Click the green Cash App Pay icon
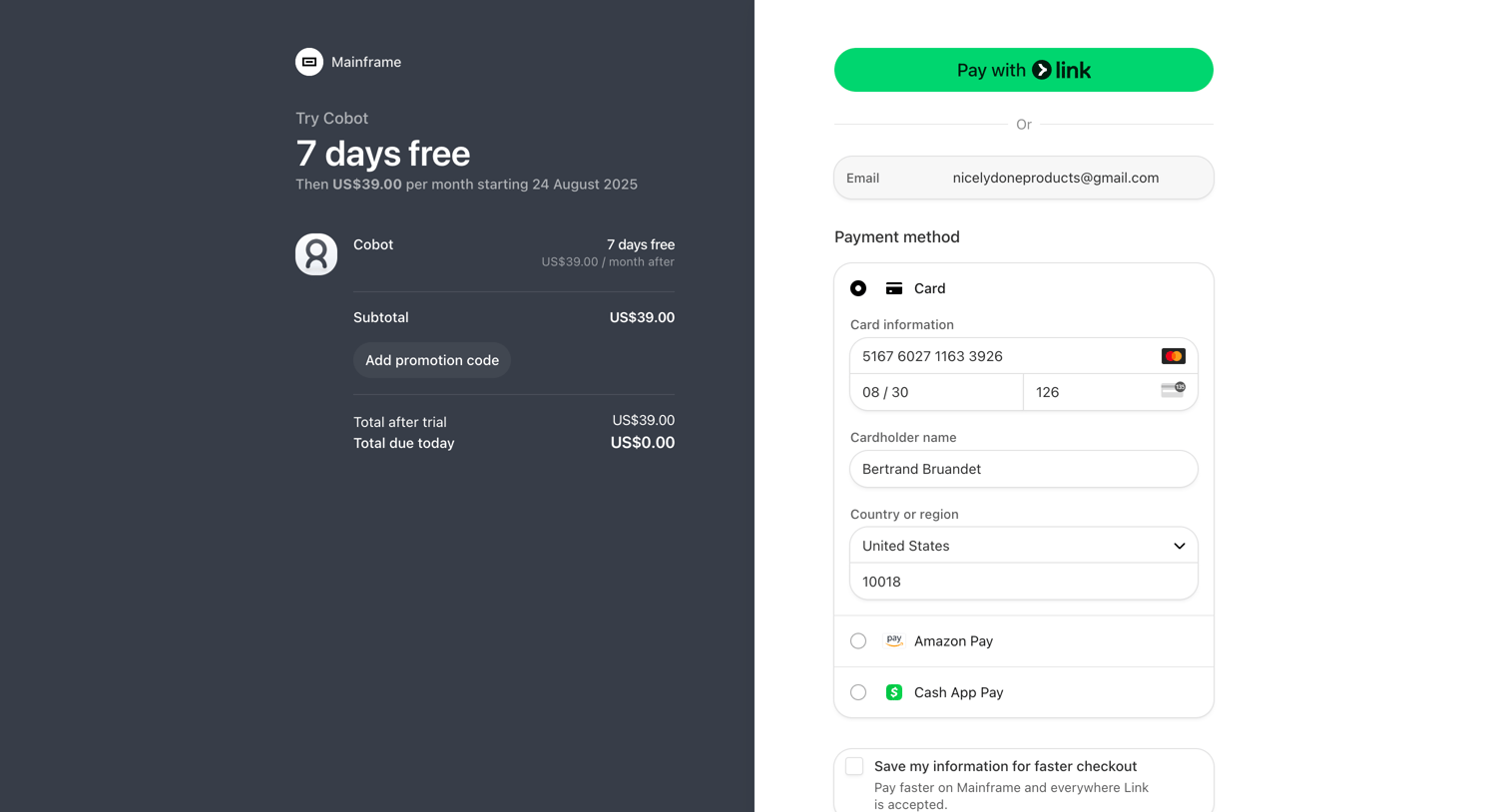The width and height of the screenshot is (1509, 812). pos(894,692)
